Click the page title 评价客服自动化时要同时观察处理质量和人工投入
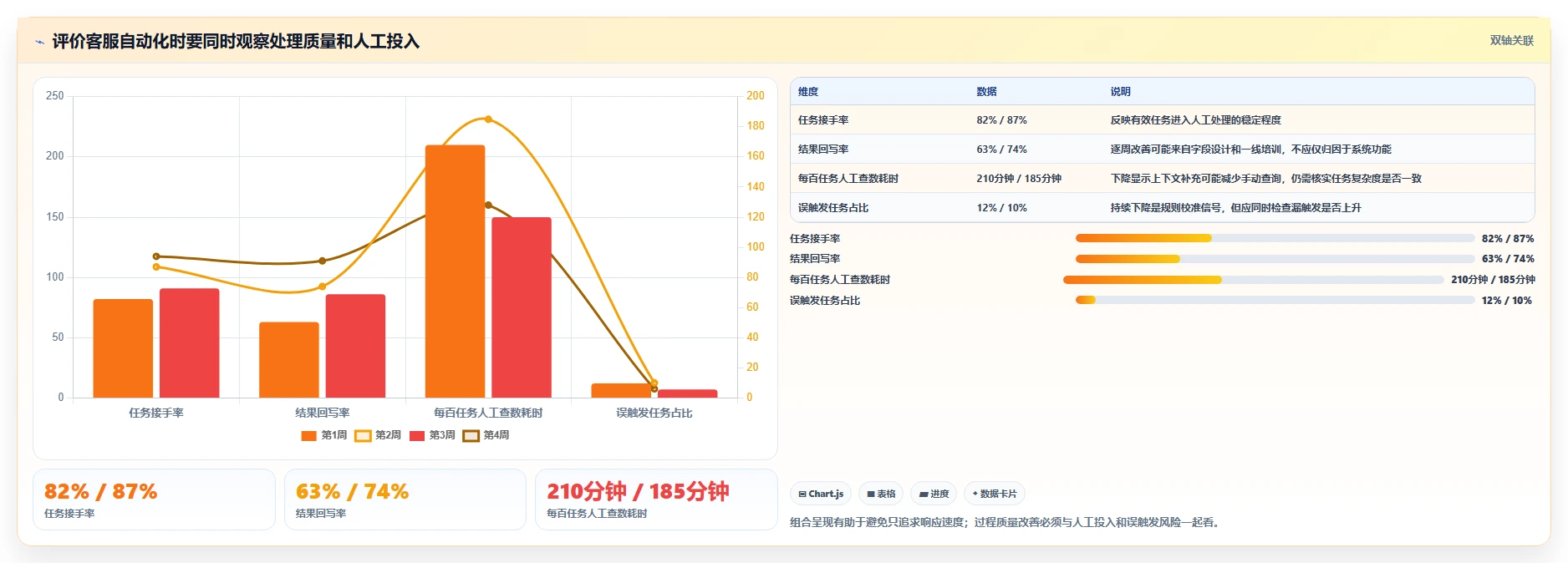The height and width of the screenshot is (563, 1568). (236, 41)
